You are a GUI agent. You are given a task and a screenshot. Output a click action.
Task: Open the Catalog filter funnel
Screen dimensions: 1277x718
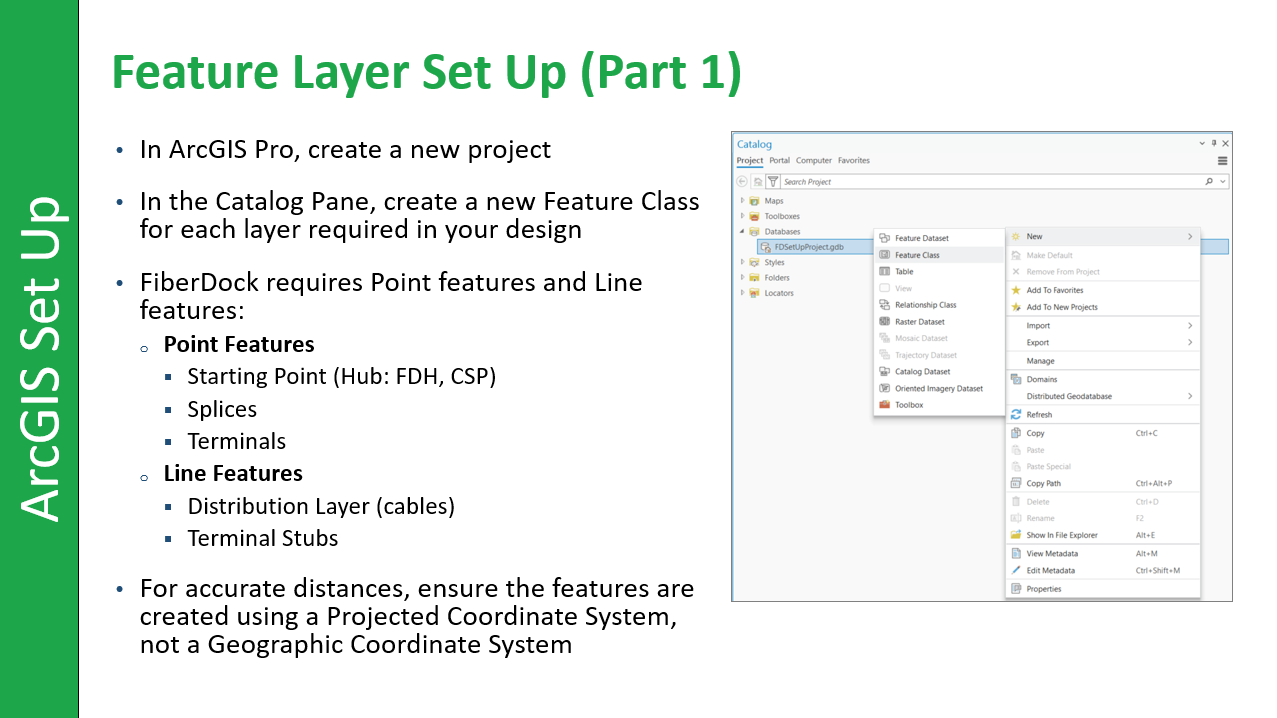(x=773, y=182)
